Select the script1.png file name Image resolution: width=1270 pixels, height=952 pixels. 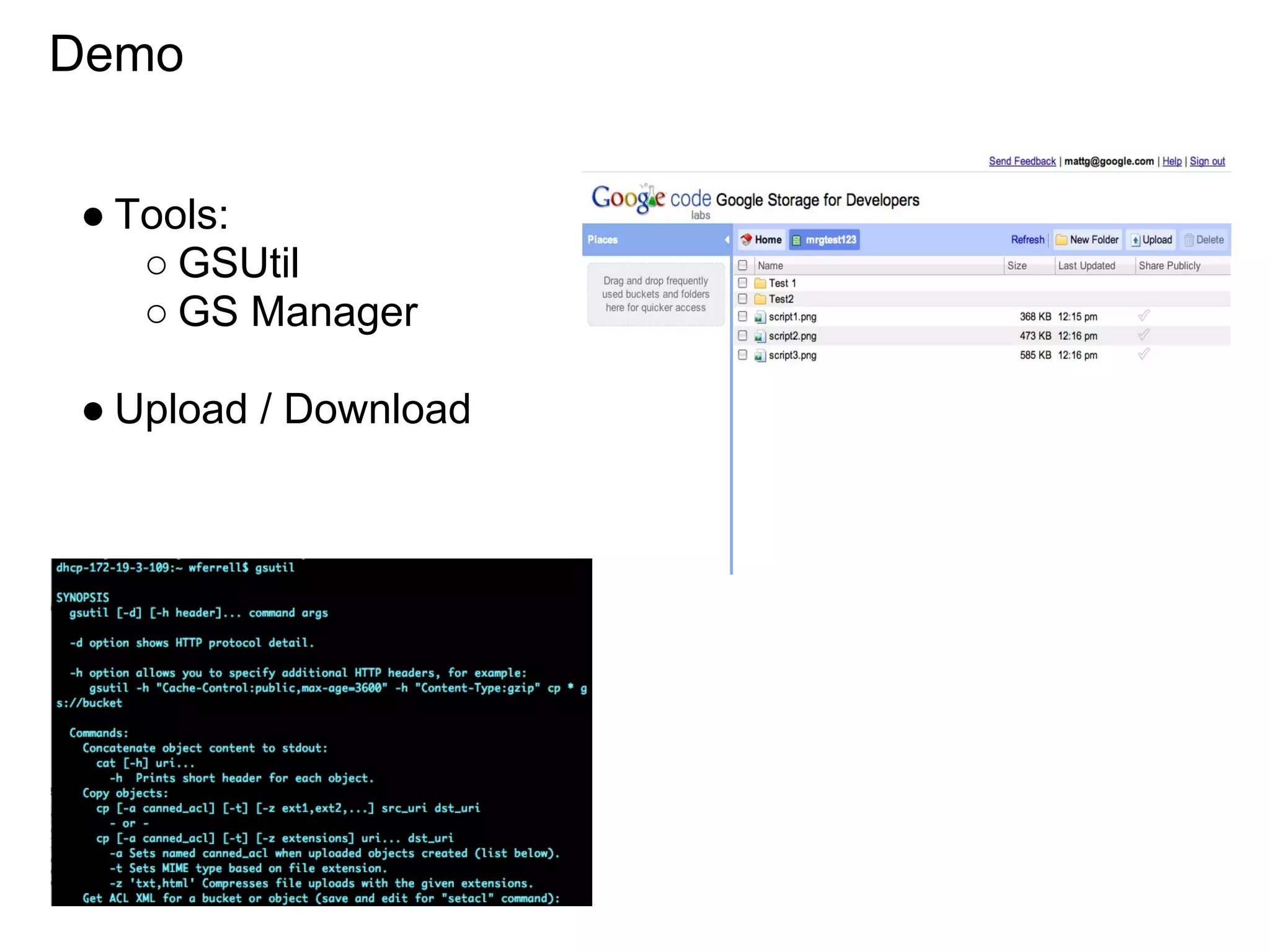[793, 317]
